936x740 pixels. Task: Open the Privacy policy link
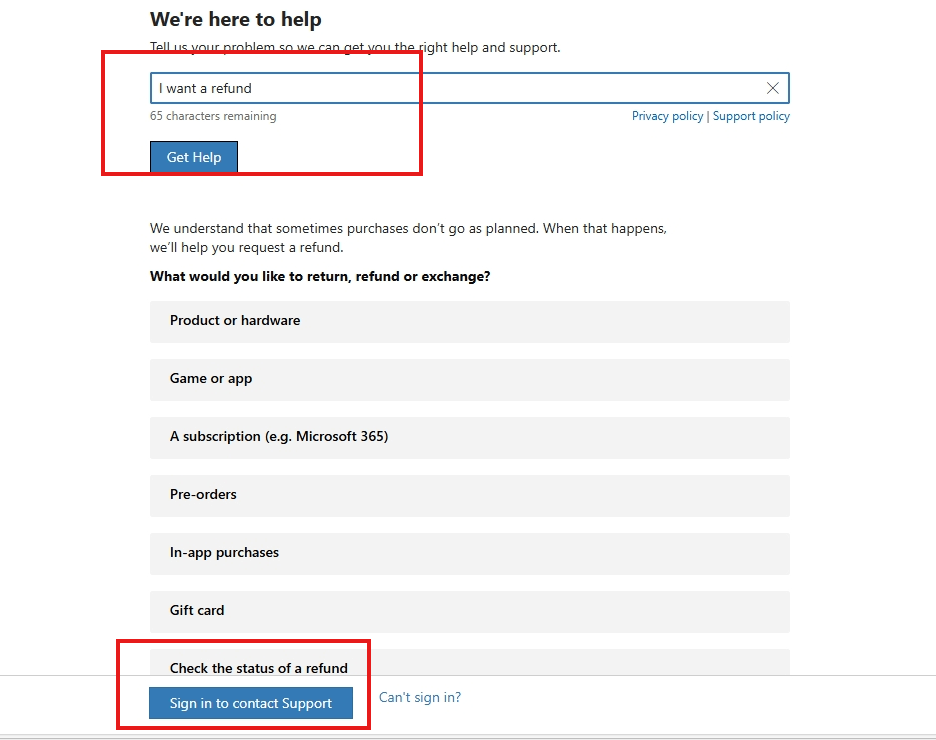click(667, 116)
